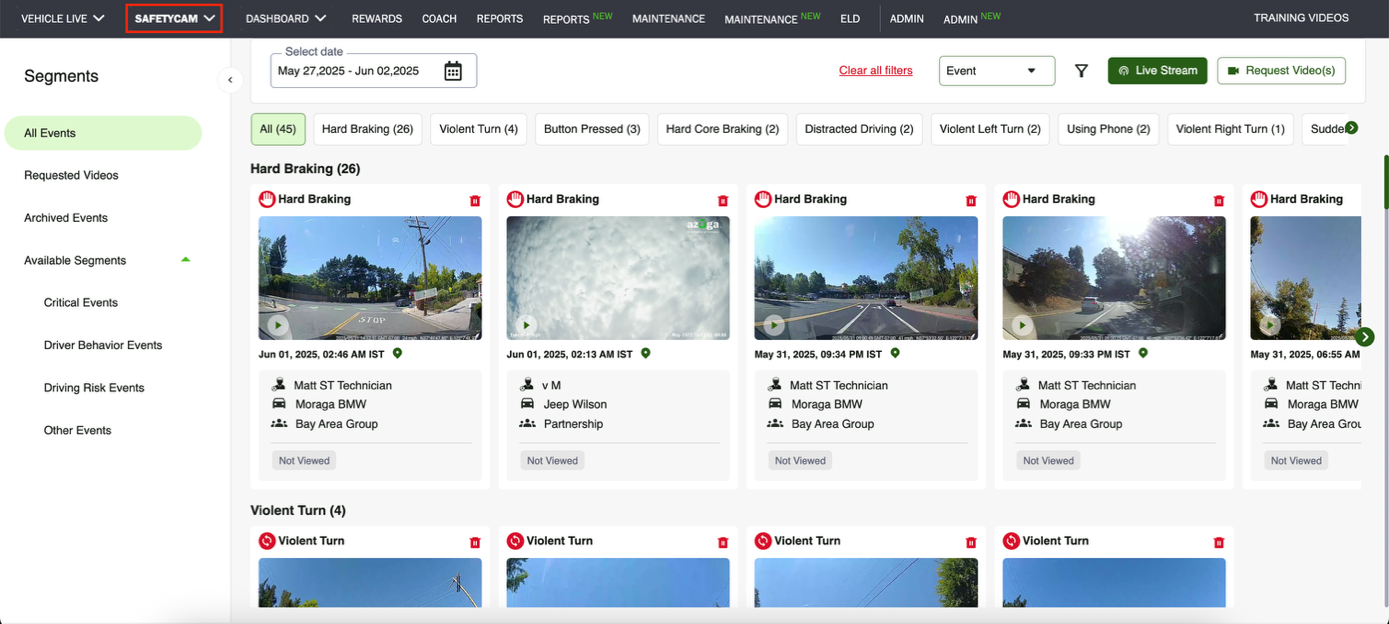The image size is (1389, 624).
Task: Click the Request Video(s) button
Action: click(x=1281, y=71)
